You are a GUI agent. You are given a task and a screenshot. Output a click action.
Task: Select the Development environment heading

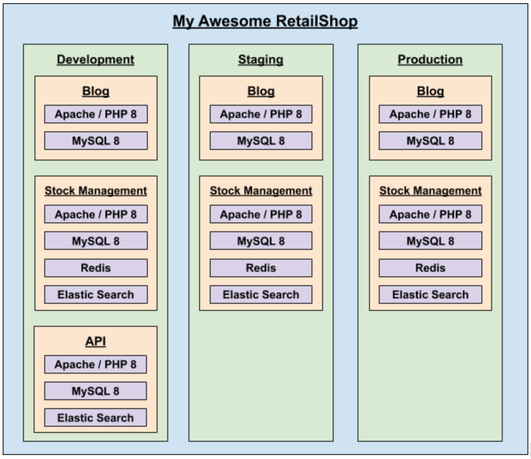(95, 60)
